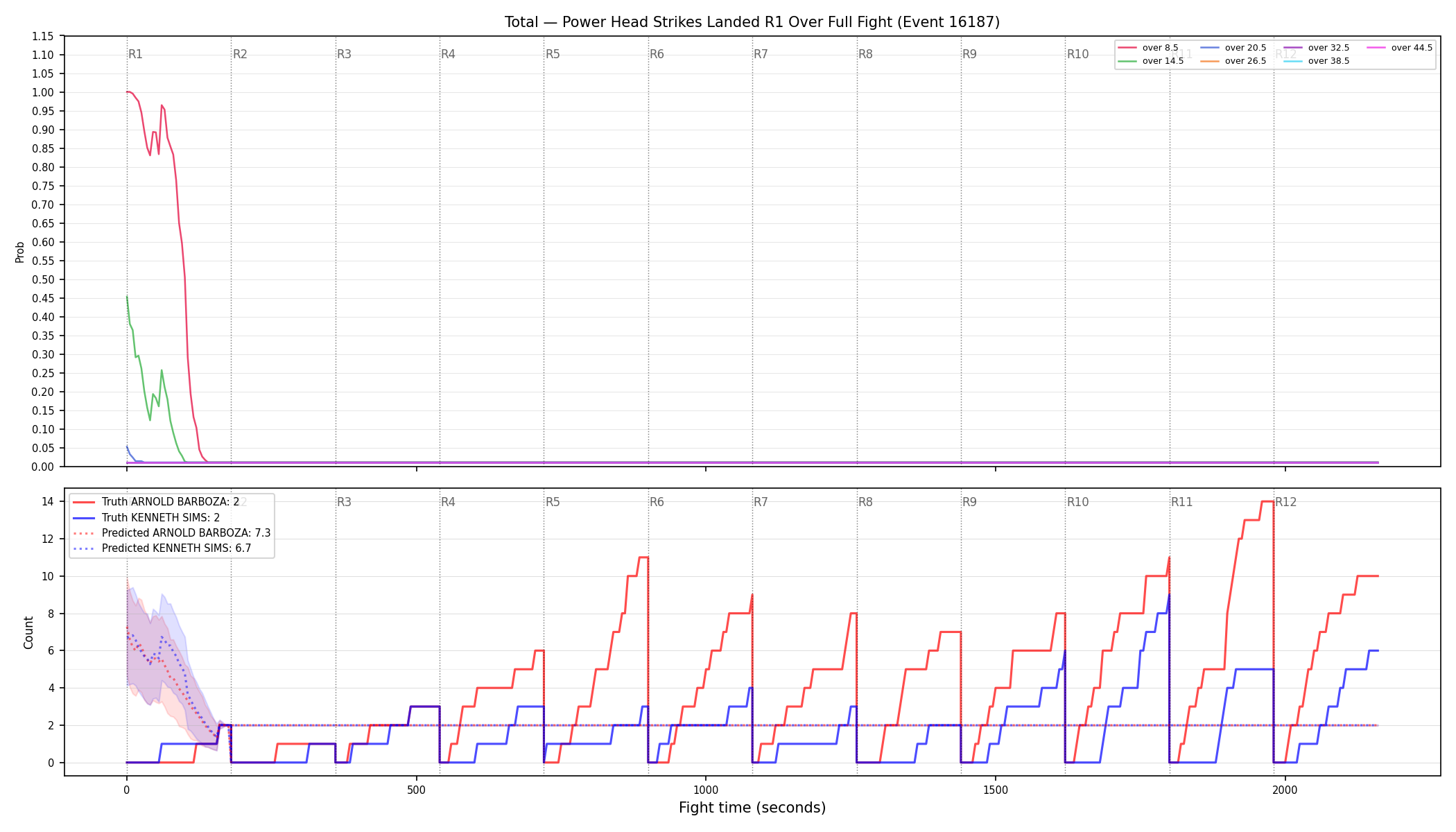Click the R7 round marker in the Prob chart

coord(761,54)
